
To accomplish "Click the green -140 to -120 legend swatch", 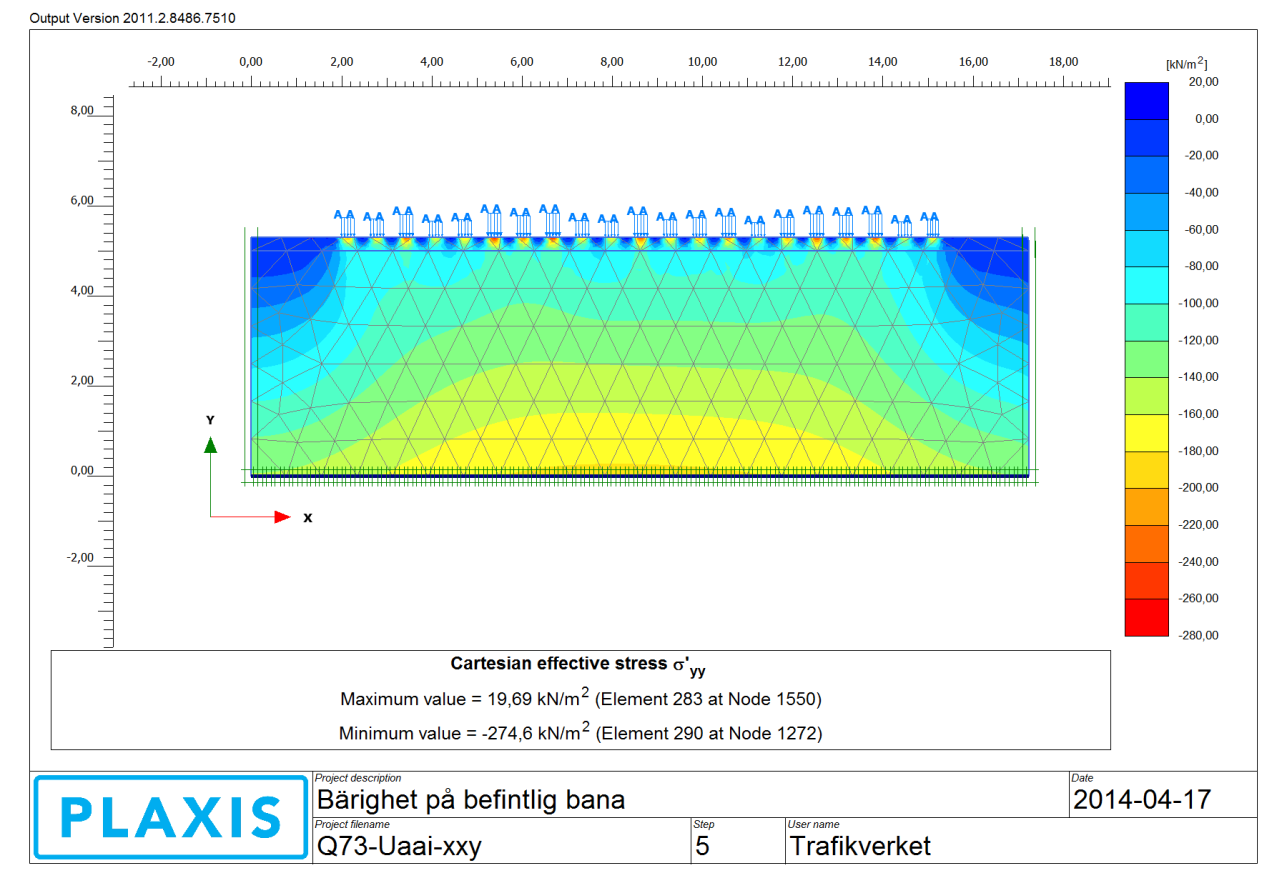I will click(1145, 358).
